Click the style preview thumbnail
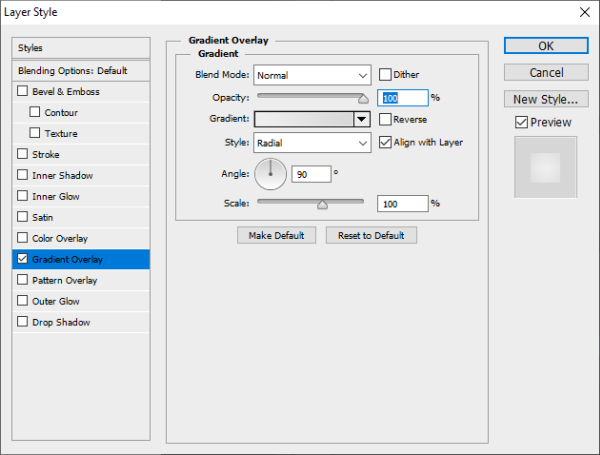This screenshot has height=455, width=600. pyautogui.click(x=545, y=168)
